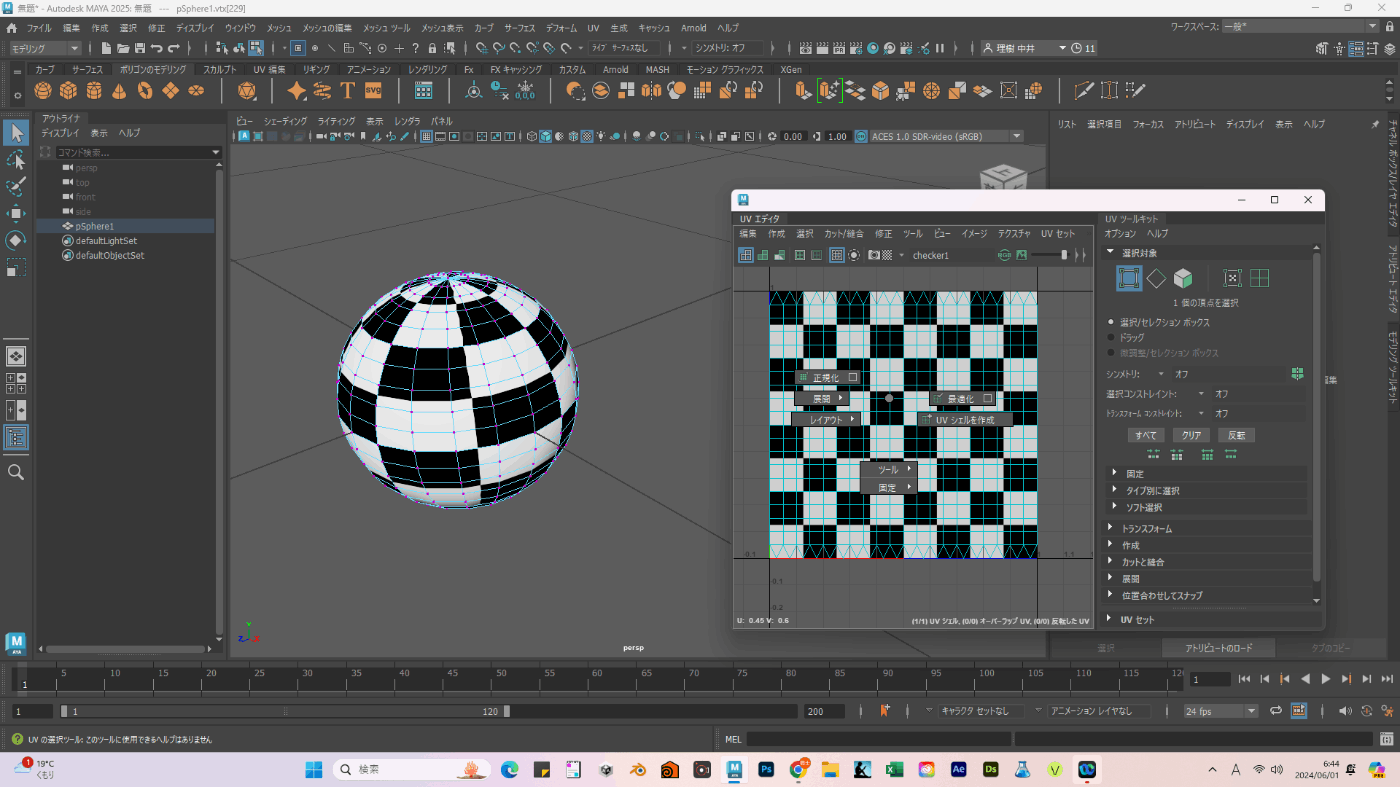Open the カット/縫合 menu in UV Editor

coord(844,233)
